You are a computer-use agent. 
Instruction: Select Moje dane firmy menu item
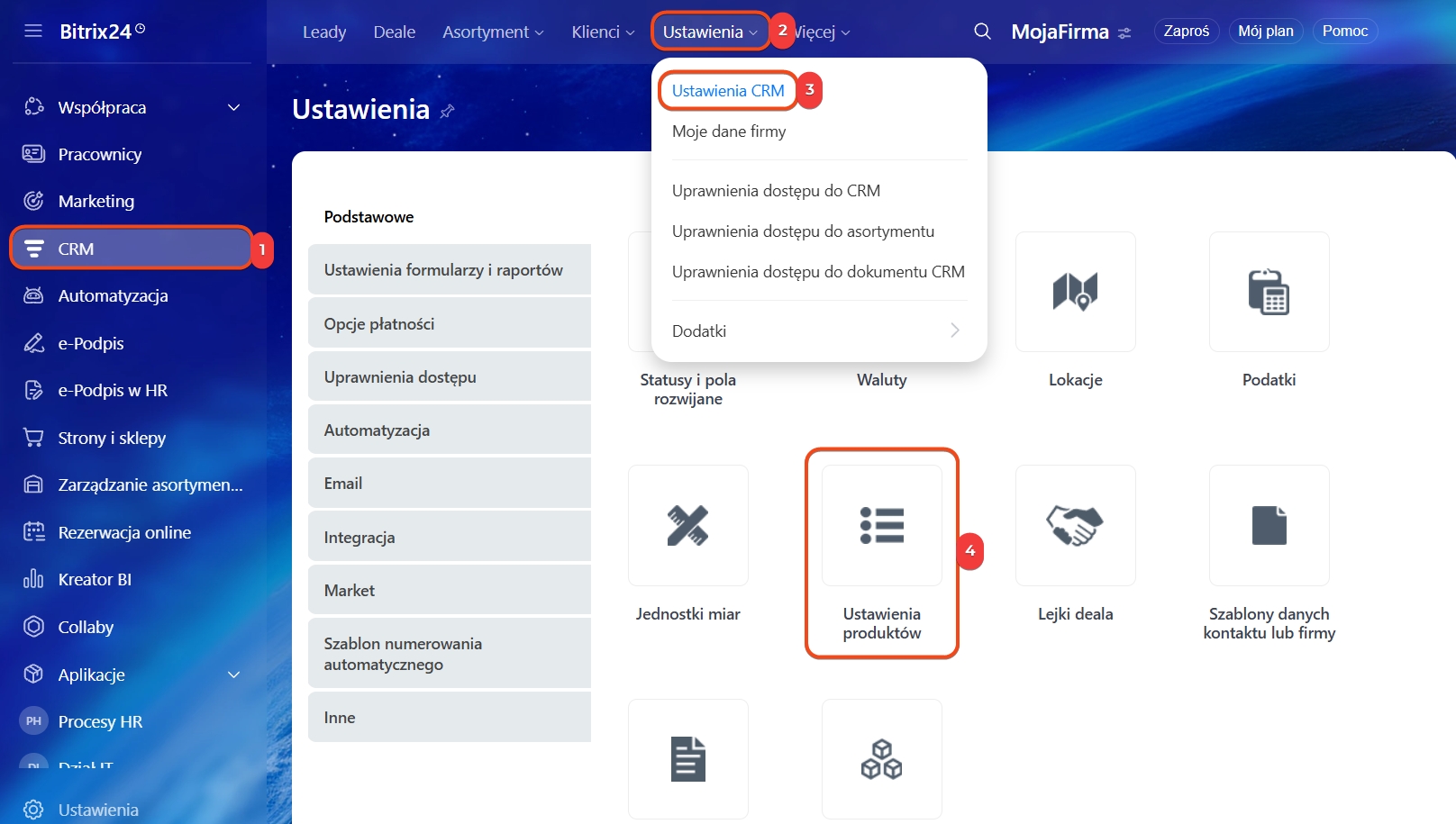[x=729, y=131]
